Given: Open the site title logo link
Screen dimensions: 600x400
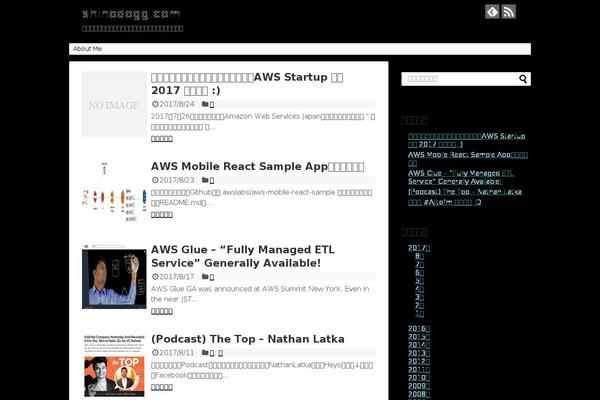Looking at the screenshot, I should 131,14.
